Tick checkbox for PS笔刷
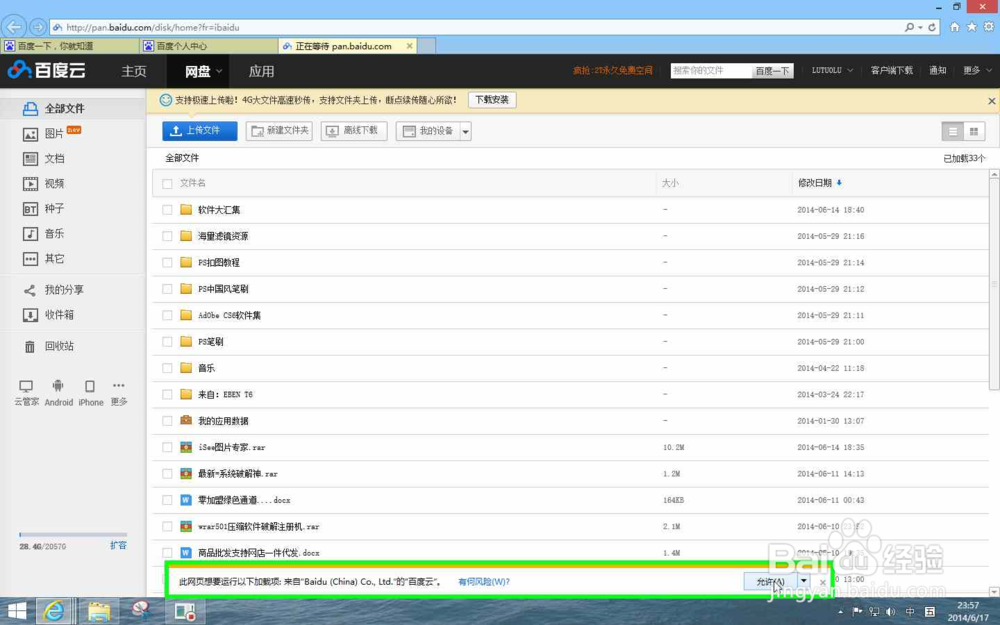The image size is (1000, 625). point(167,342)
